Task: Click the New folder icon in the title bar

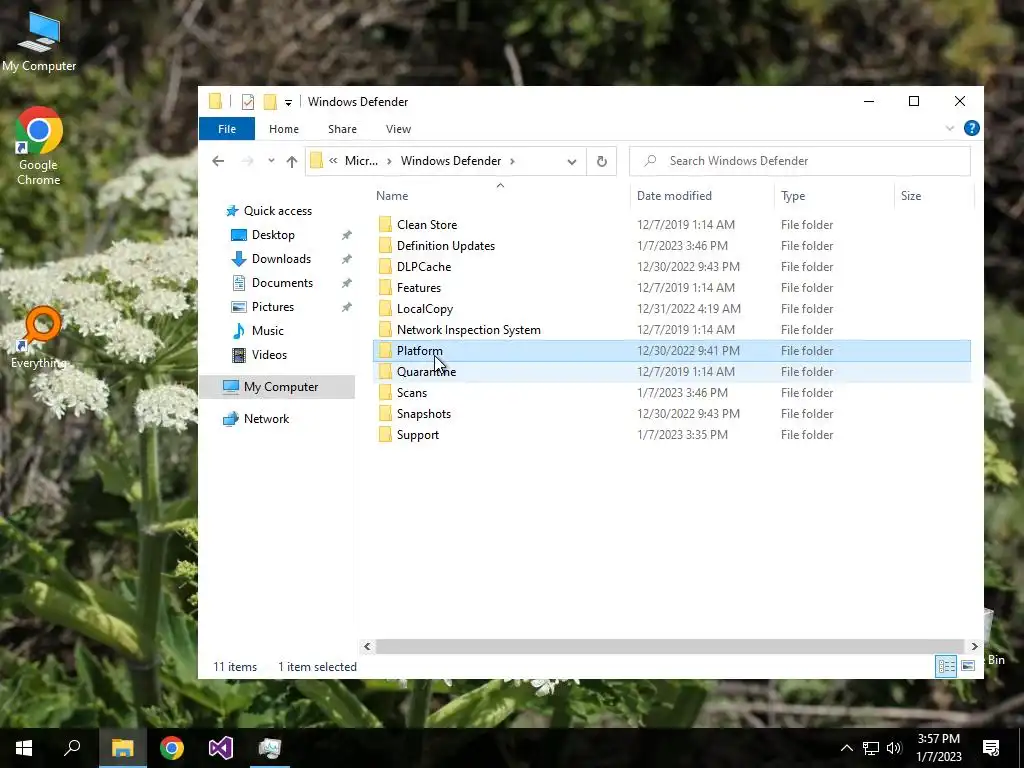Action: point(270,102)
